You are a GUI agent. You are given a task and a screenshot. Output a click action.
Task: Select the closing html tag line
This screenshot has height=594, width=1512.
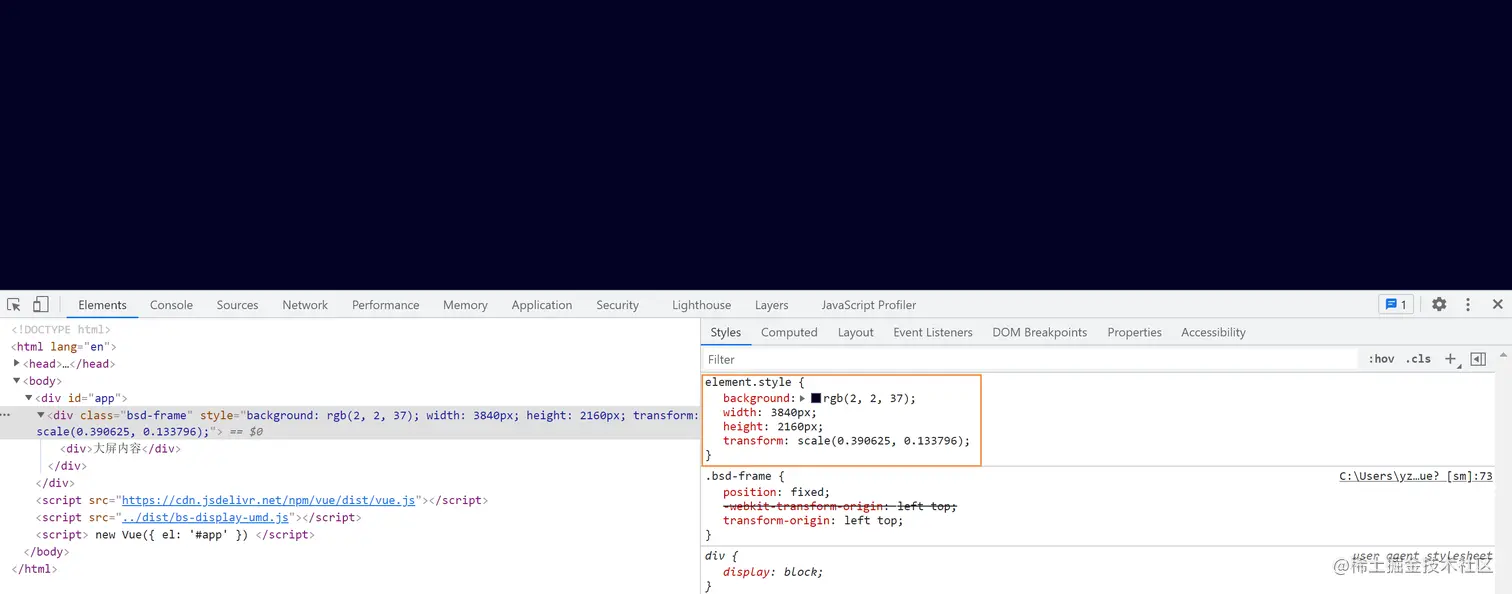tap(34, 568)
